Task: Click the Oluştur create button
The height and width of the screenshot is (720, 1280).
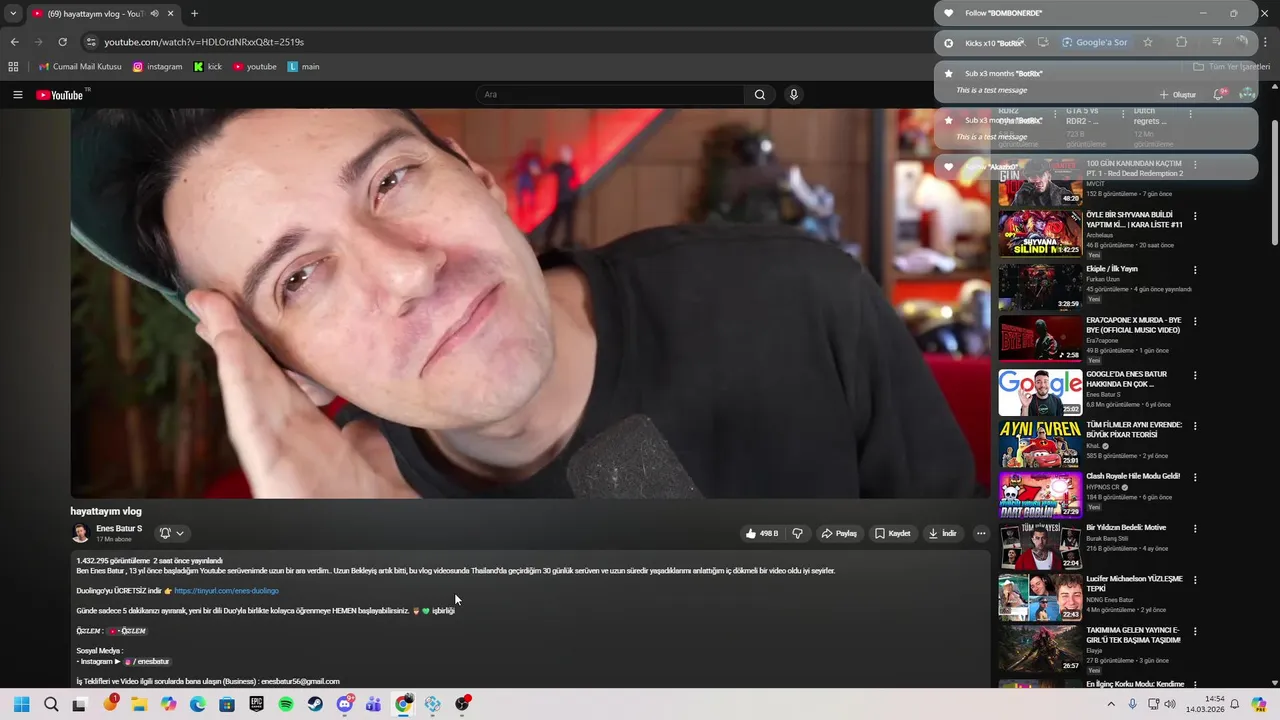Action: 1177,94
